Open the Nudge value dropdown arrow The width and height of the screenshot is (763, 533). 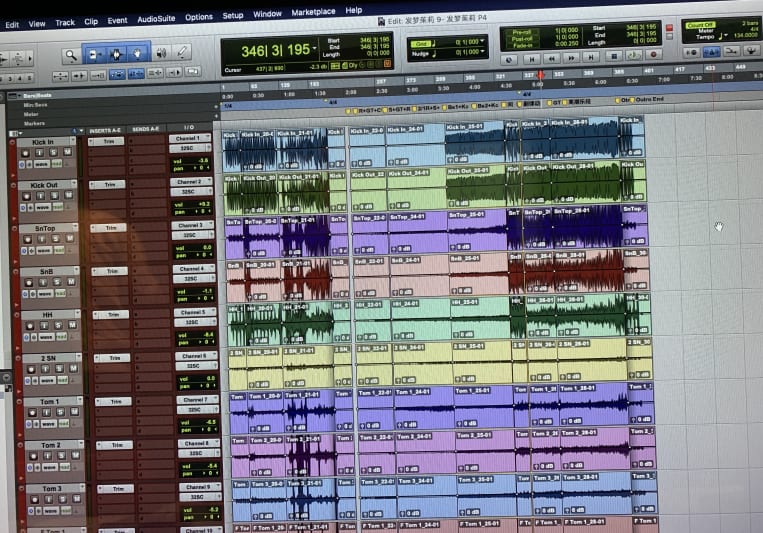coord(482,51)
